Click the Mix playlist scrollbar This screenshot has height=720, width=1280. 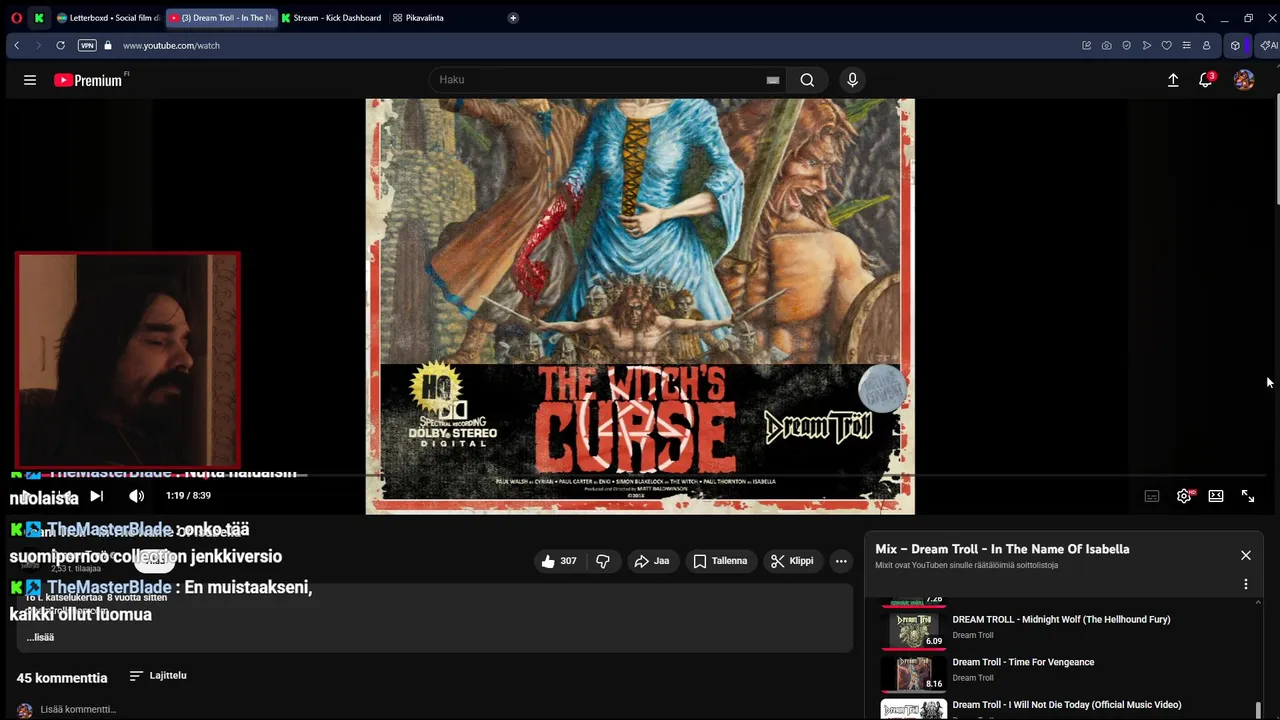pyautogui.click(x=1258, y=710)
